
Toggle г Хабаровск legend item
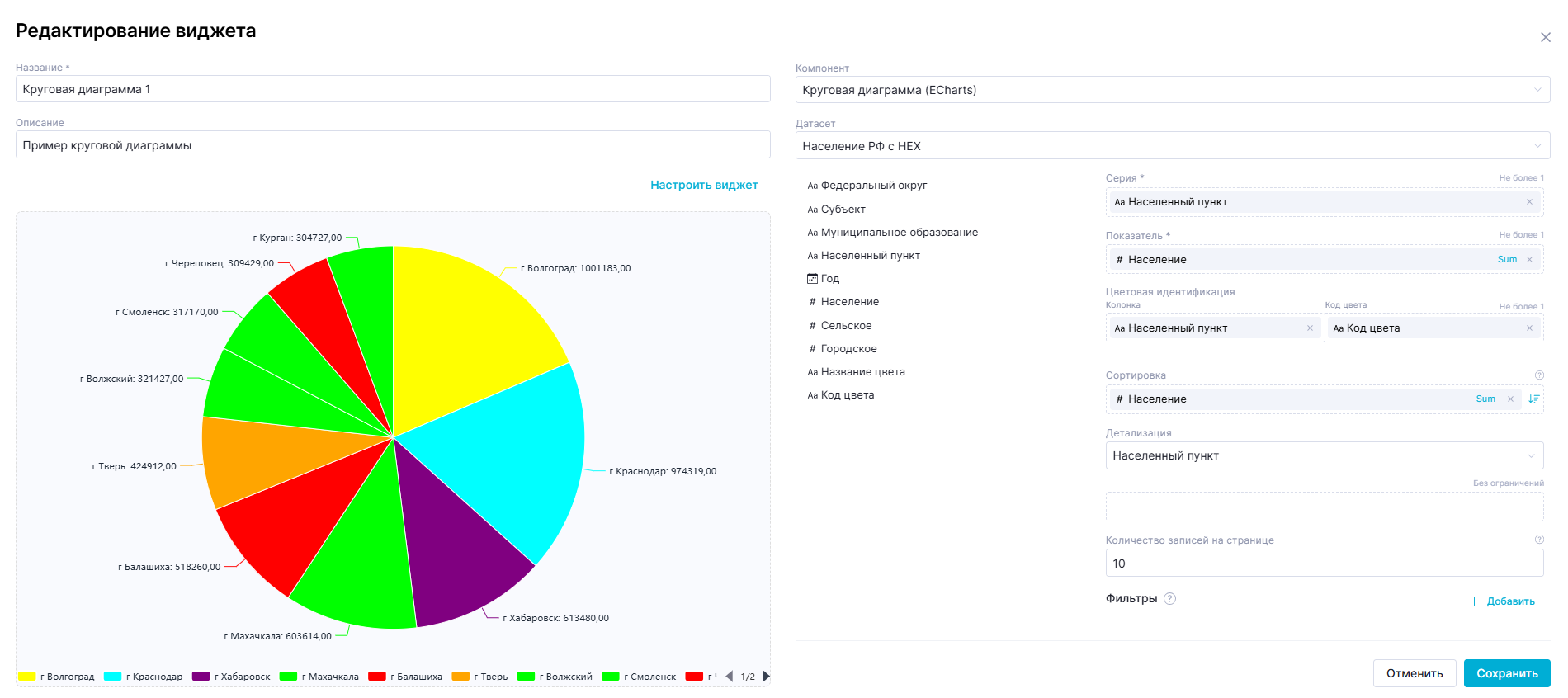tap(232, 677)
